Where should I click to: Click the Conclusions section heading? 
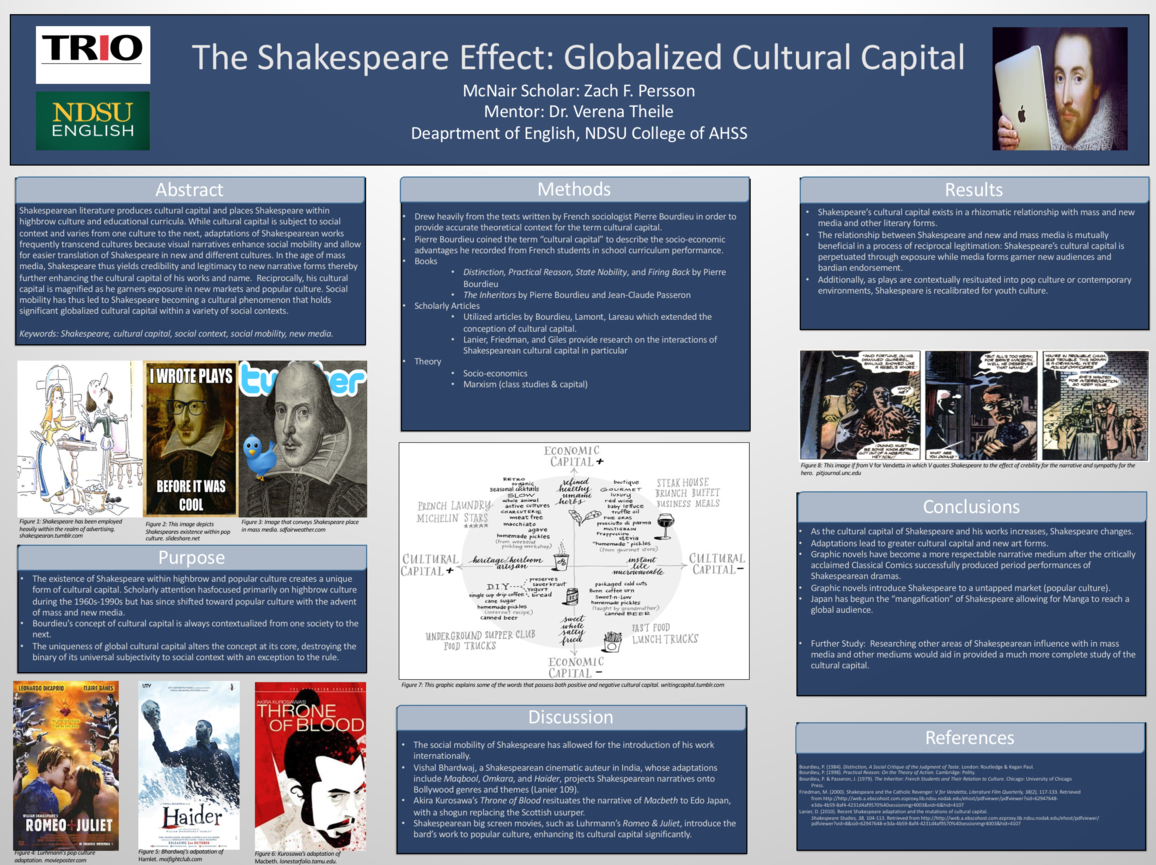(971, 506)
